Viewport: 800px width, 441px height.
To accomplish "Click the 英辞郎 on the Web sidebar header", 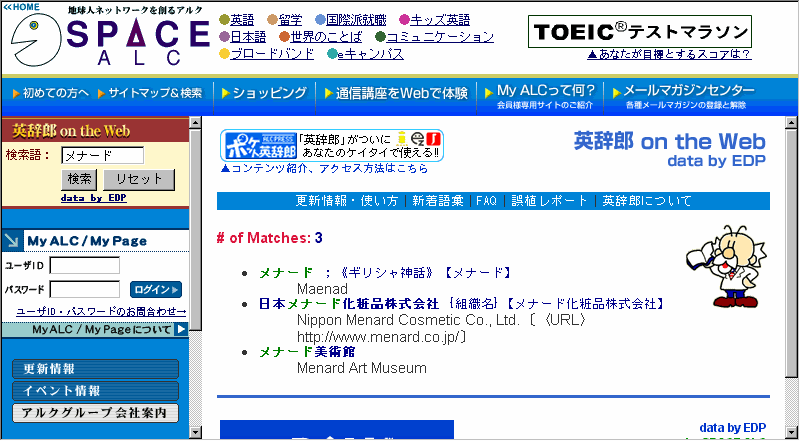I will pyautogui.click(x=71, y=130).
